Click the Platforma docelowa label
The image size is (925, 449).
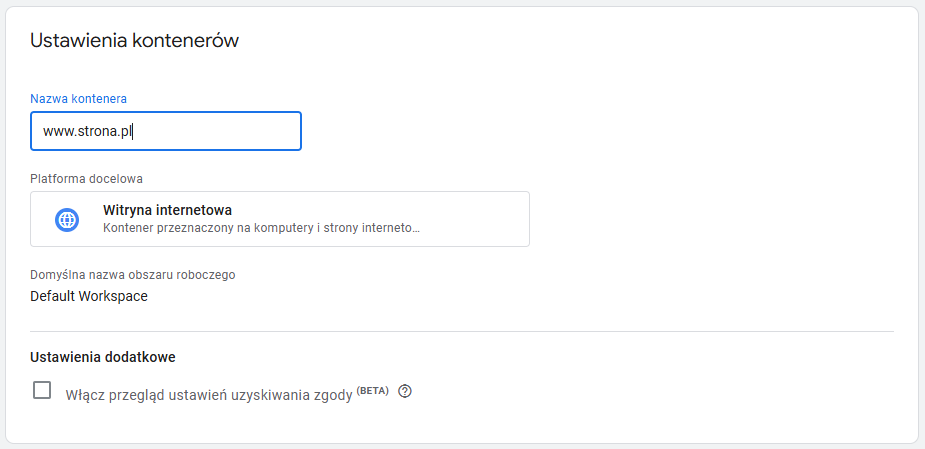tap(86, 179)
